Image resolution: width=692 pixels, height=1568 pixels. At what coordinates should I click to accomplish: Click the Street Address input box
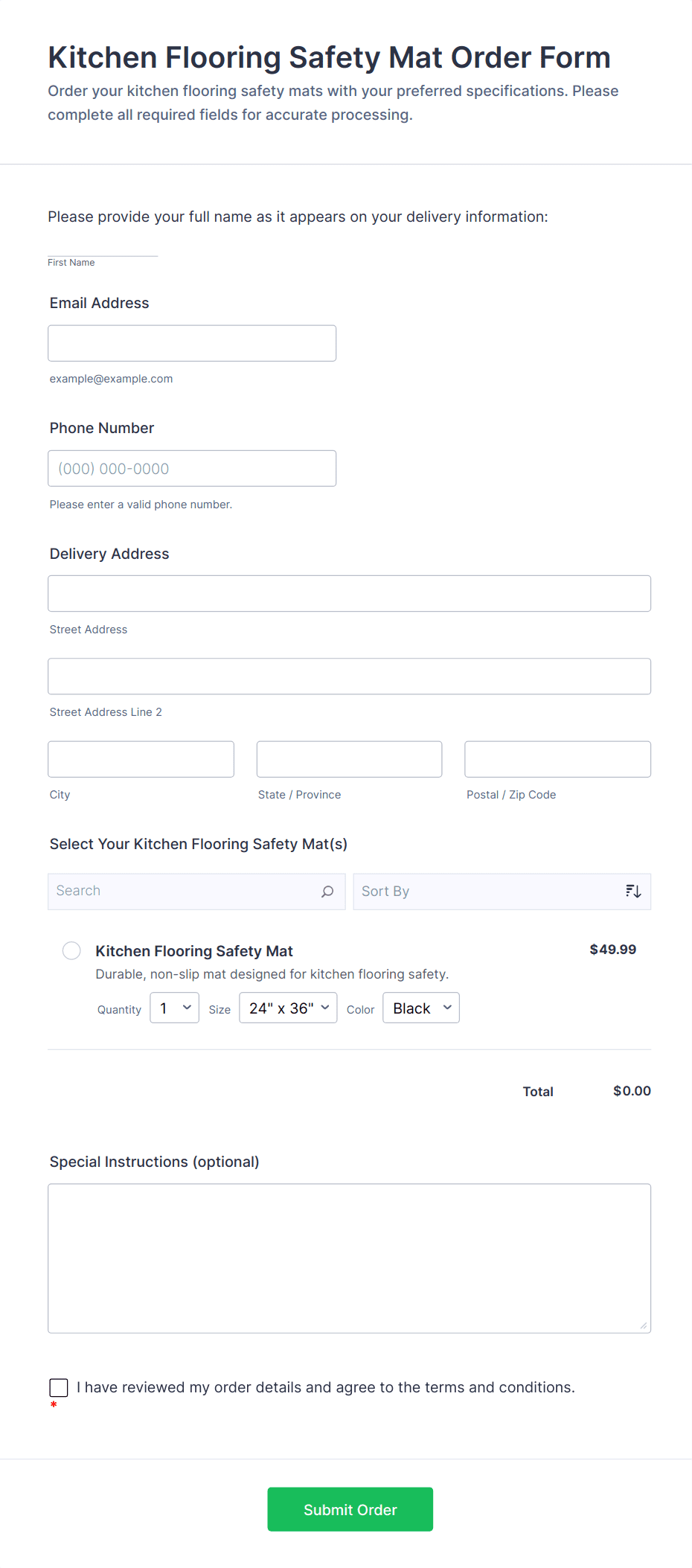point(349,593)
